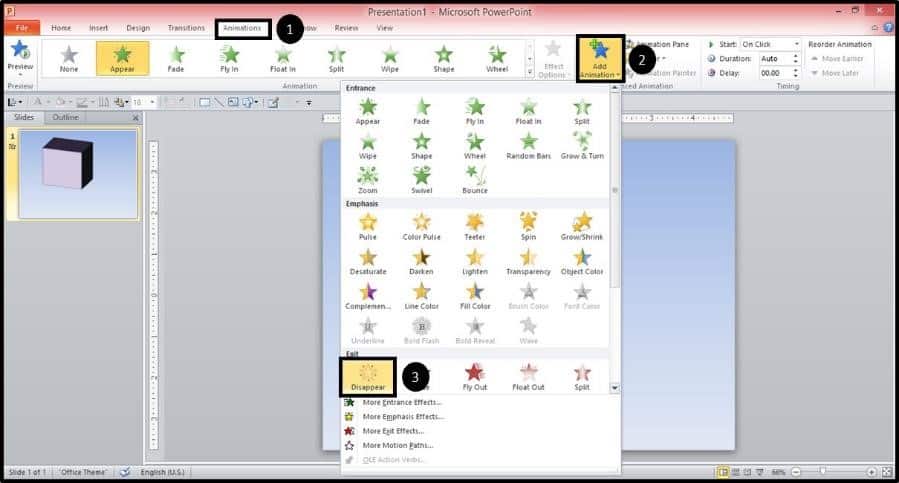
Task: Choose the Disappear exit effect
Action: pos(368,377)
